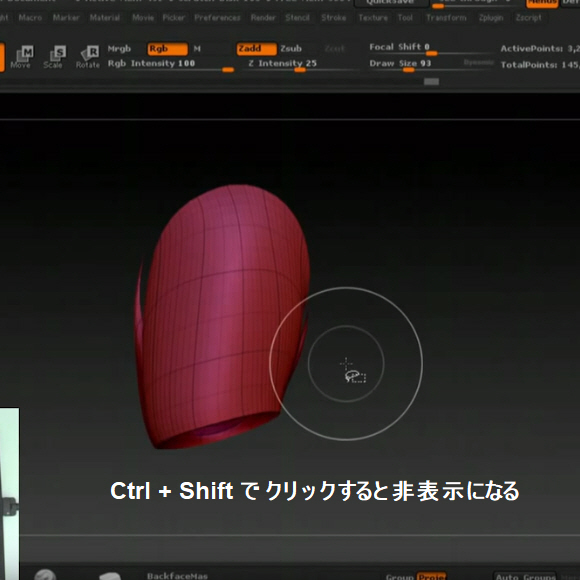Select the Move transform icon
The image size is (580, 580).
(21, 57)
